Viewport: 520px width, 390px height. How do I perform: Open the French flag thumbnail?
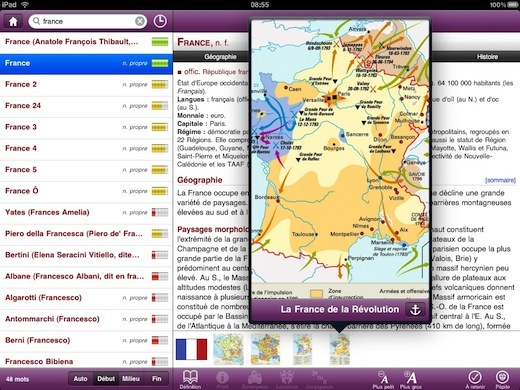[191, 349]
